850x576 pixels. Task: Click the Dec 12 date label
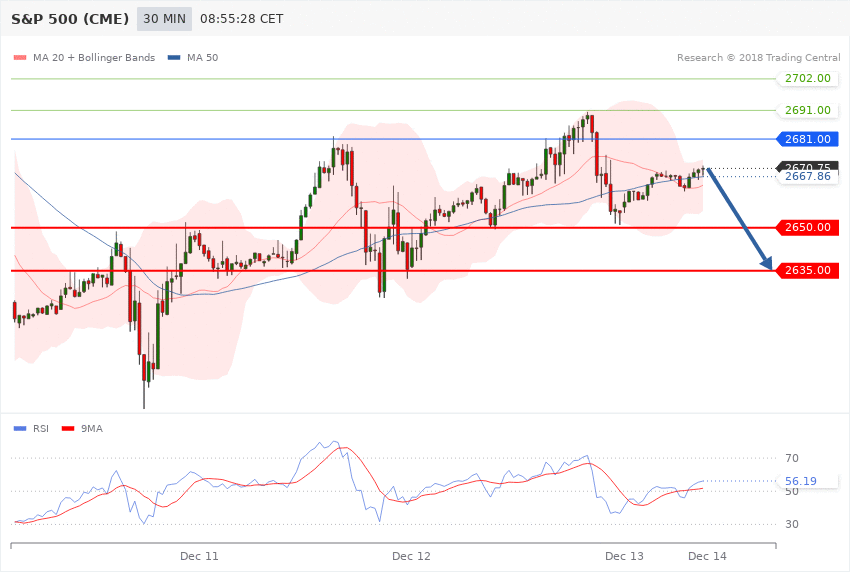411,556
